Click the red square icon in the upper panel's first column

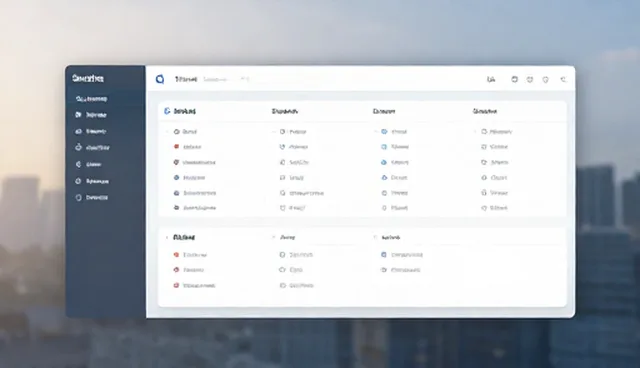(x=176, y=146)
